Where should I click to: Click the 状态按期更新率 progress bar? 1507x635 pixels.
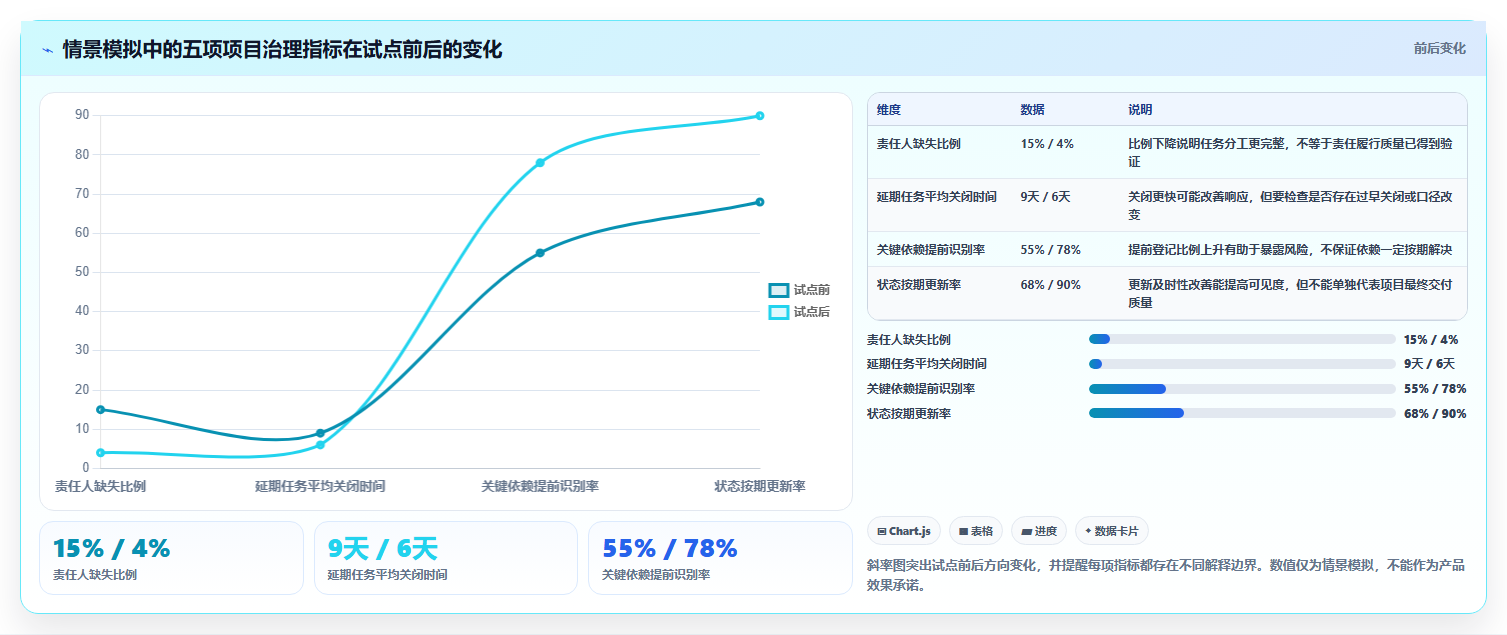(x=1242, y=413)
